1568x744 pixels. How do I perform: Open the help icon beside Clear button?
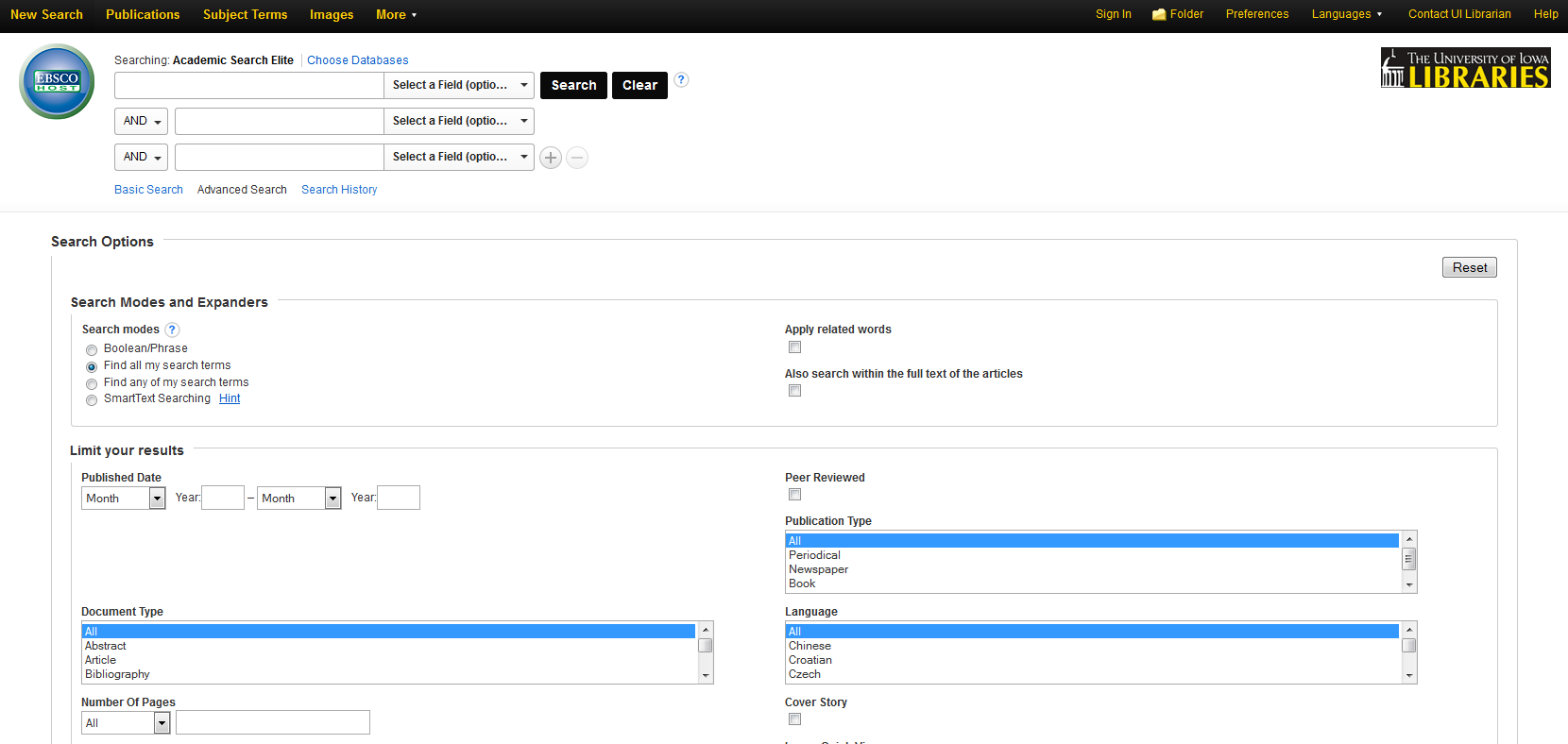pyautogui.click(x=681, y=80)
